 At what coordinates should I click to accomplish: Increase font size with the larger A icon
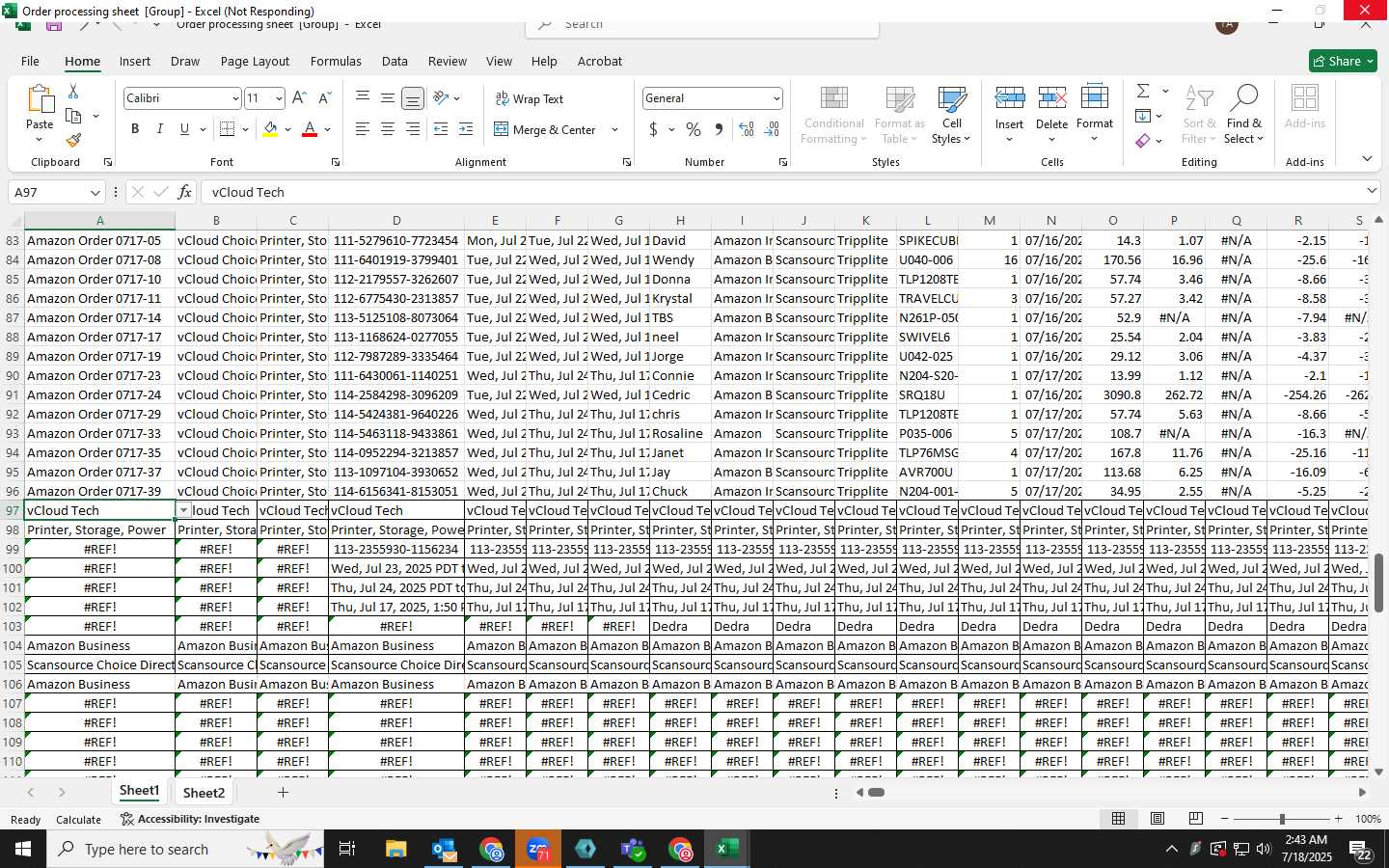(x=299, y=98)
